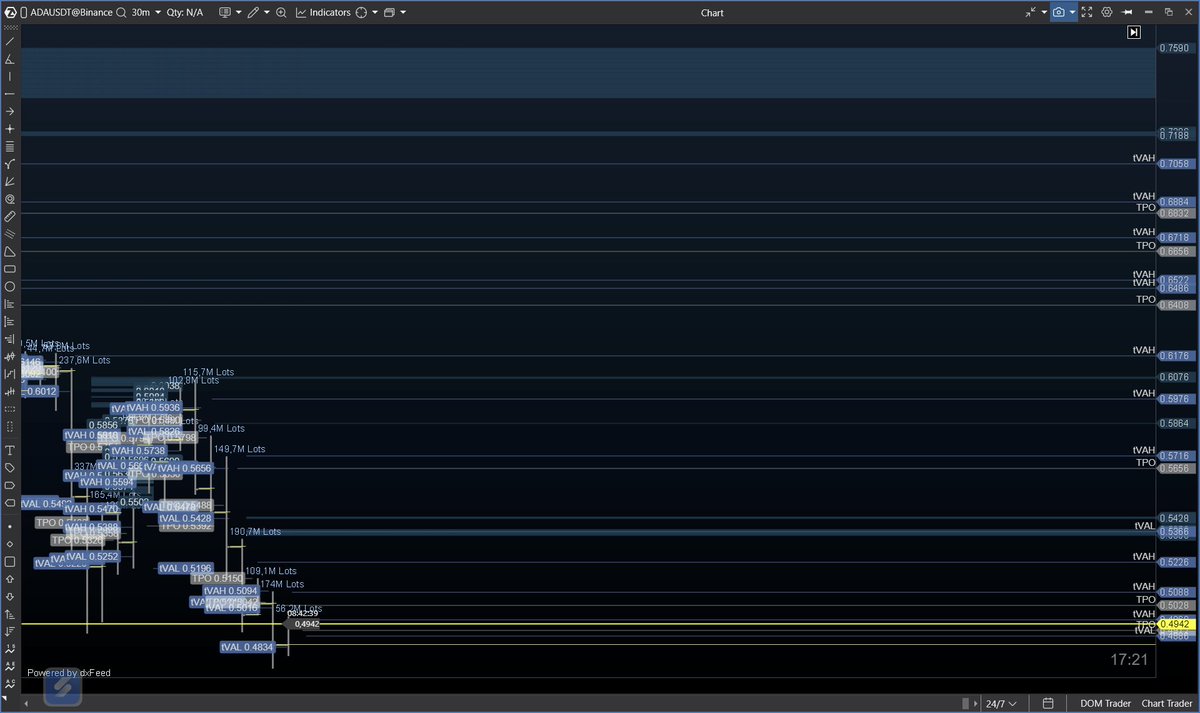
Task: Click the 'tVAL 0.5196' chart label
Action: point(185,568)
